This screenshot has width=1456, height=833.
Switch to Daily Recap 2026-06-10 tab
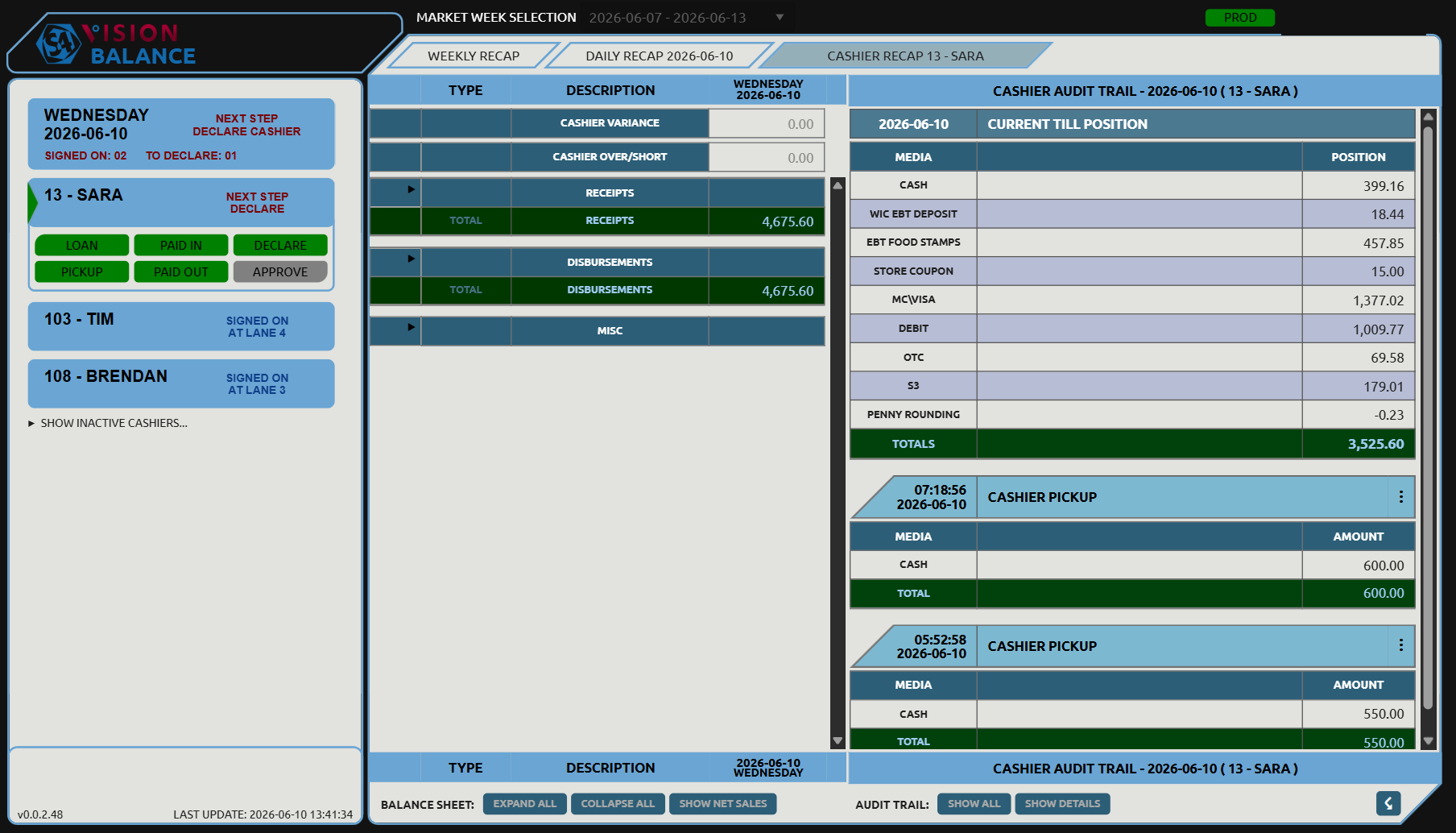(659, 56)
